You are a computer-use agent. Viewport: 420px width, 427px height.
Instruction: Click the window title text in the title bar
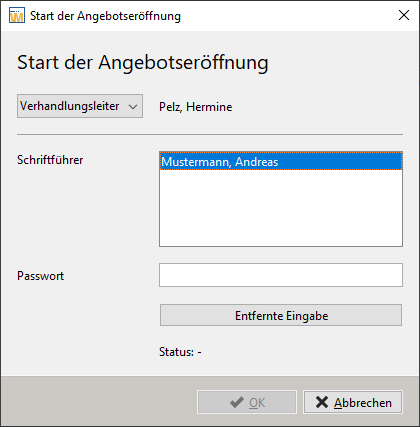tap(105, 16)
